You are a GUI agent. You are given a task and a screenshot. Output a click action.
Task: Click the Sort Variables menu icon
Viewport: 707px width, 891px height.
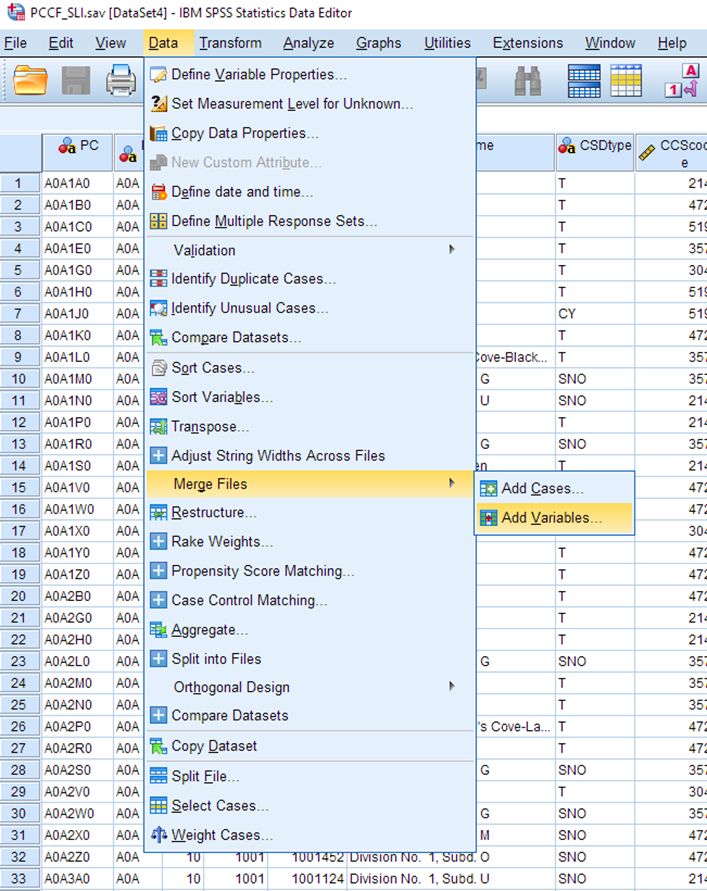point(159,397)
